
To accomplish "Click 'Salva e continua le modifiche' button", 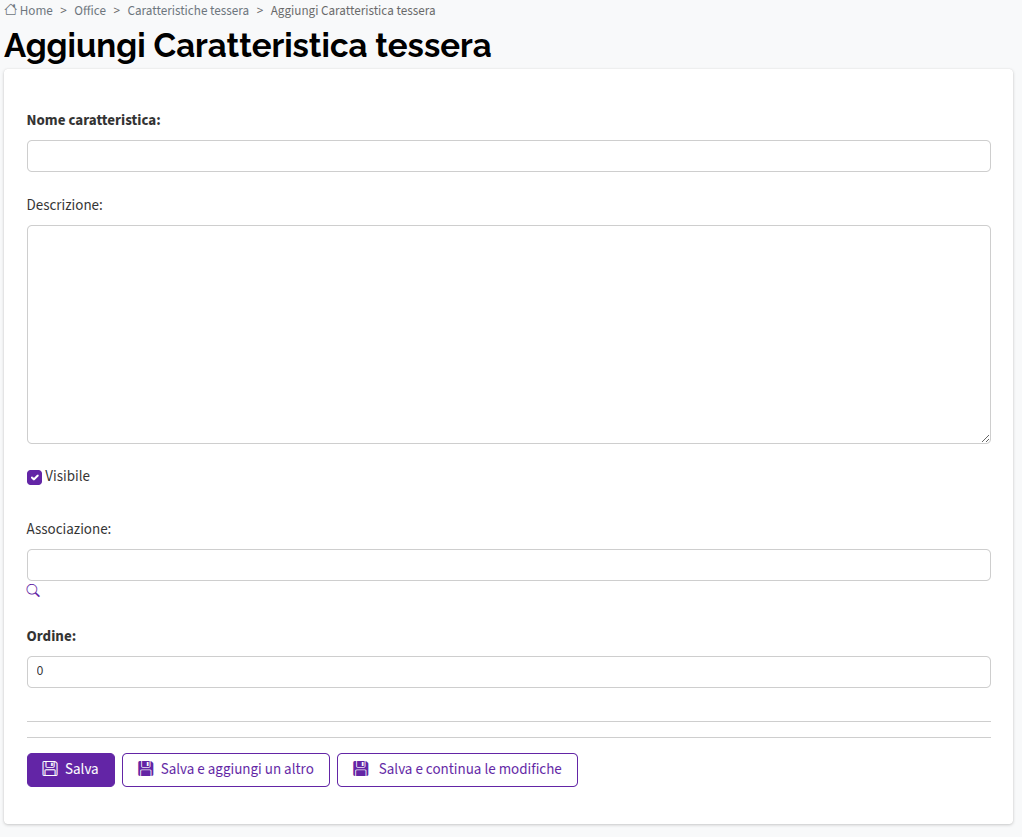I will [x=457, y=770].
